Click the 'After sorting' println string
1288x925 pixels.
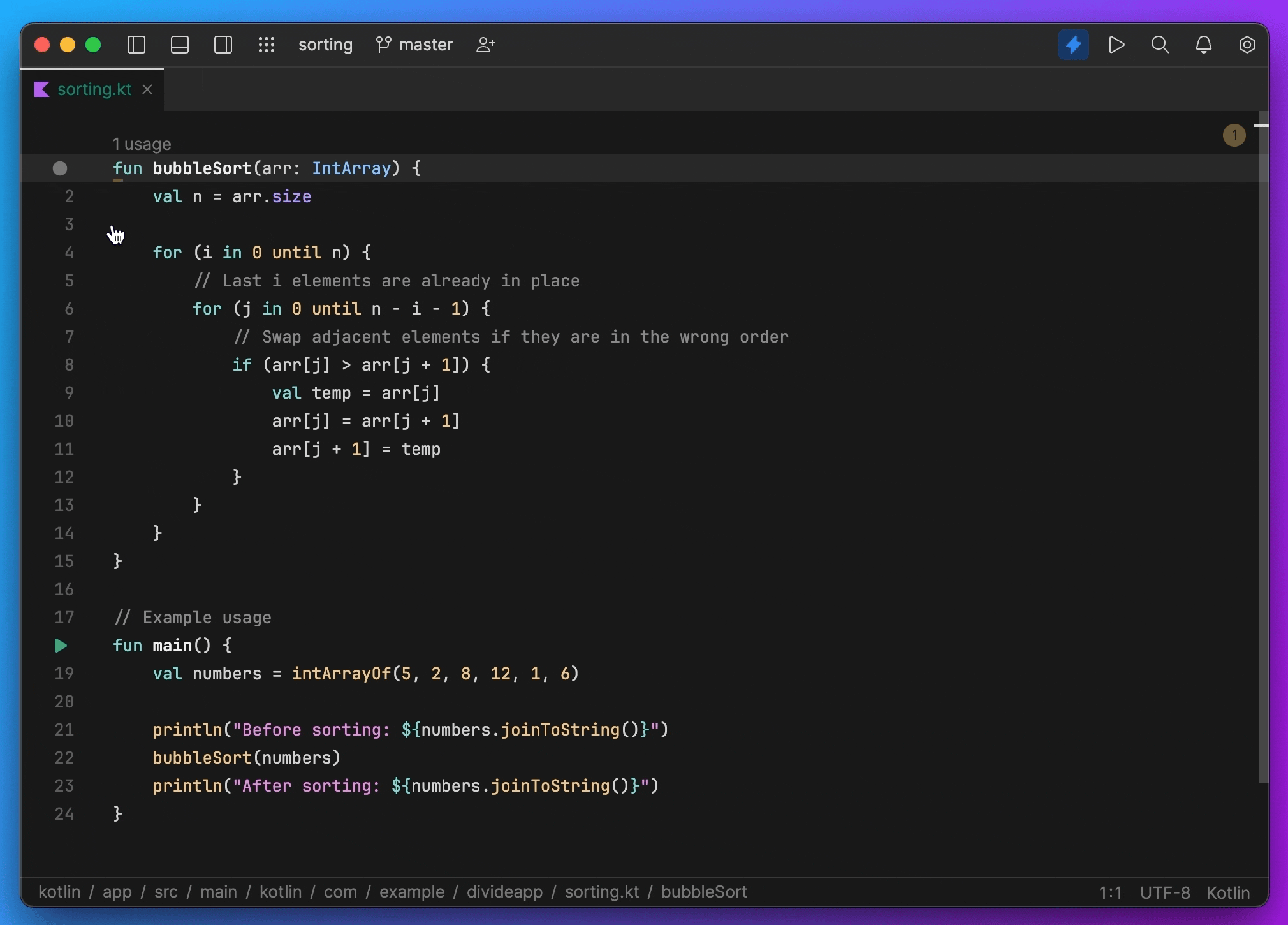point(441,786)
